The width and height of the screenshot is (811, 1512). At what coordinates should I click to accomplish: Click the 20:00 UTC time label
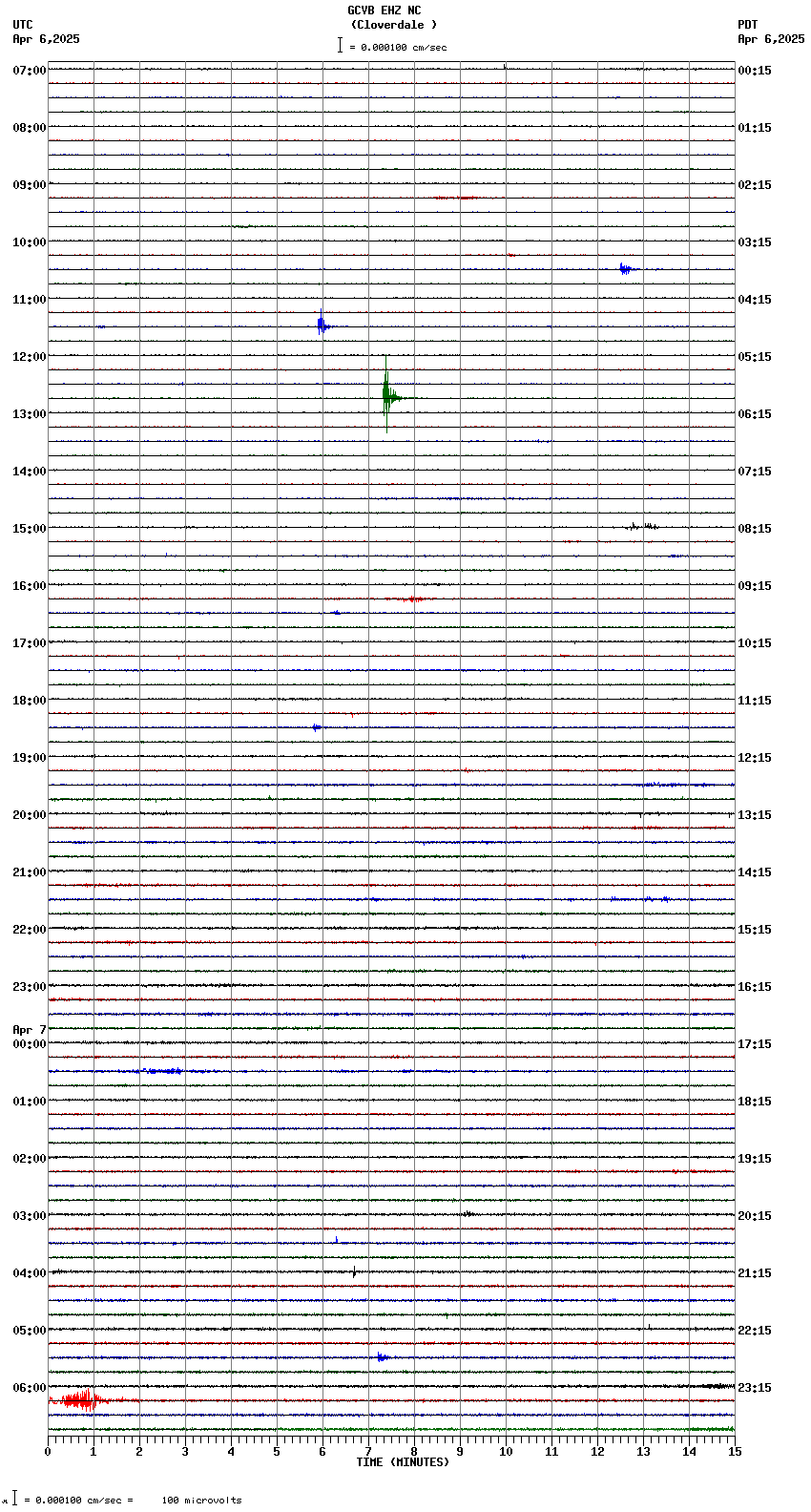[30, 815]
